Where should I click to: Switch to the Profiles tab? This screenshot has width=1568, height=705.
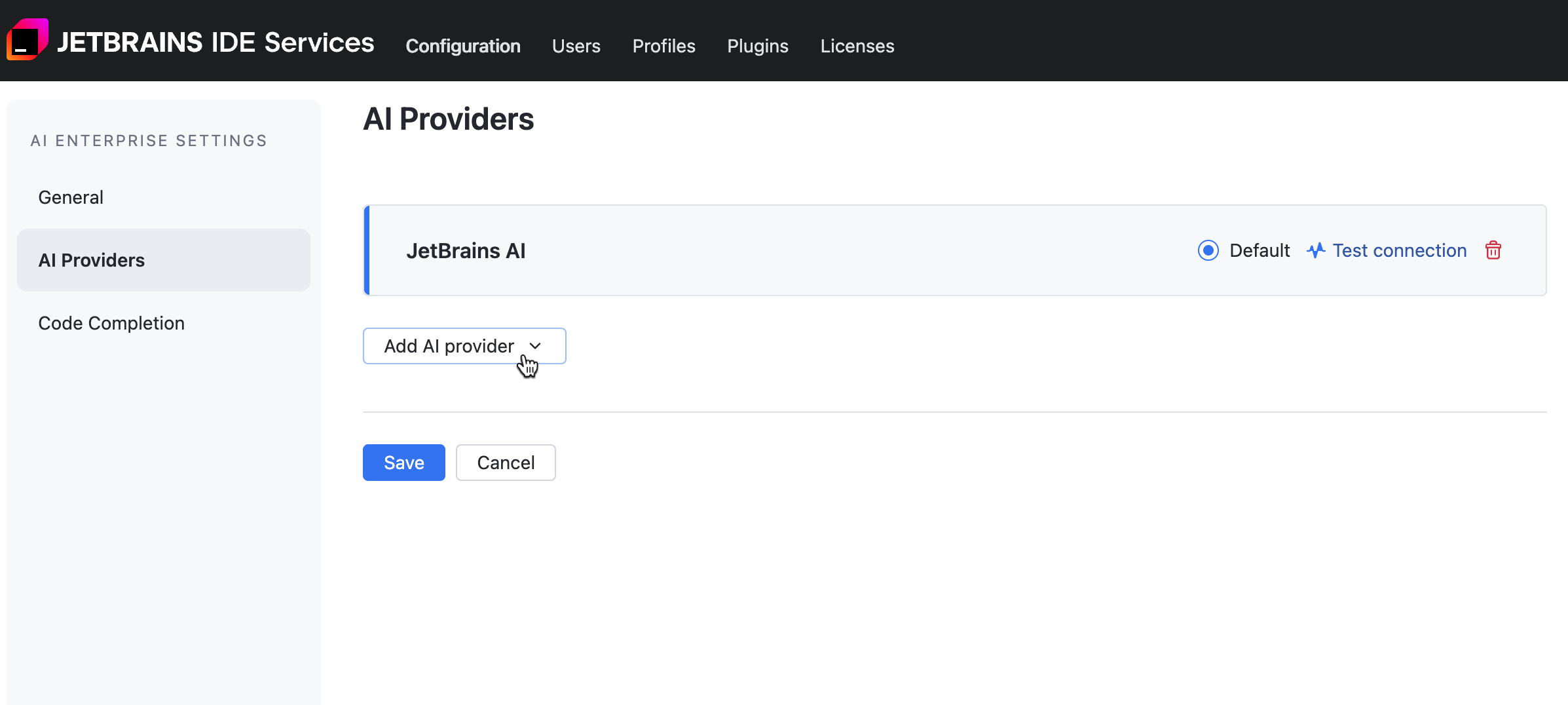pos(663,46)
